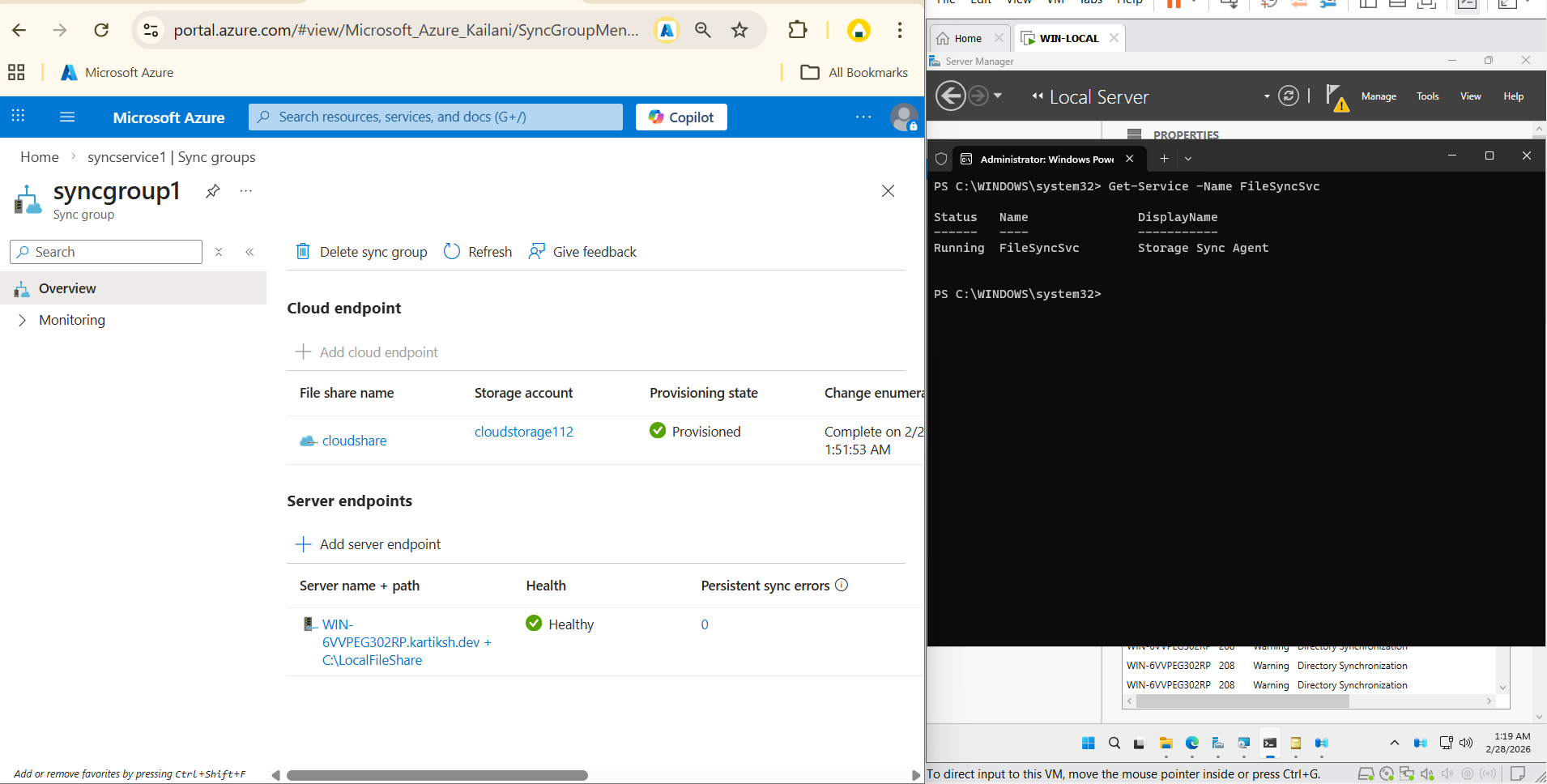
Task: Open Server Manager navigation history dropdown
Action: coord(998,96)
